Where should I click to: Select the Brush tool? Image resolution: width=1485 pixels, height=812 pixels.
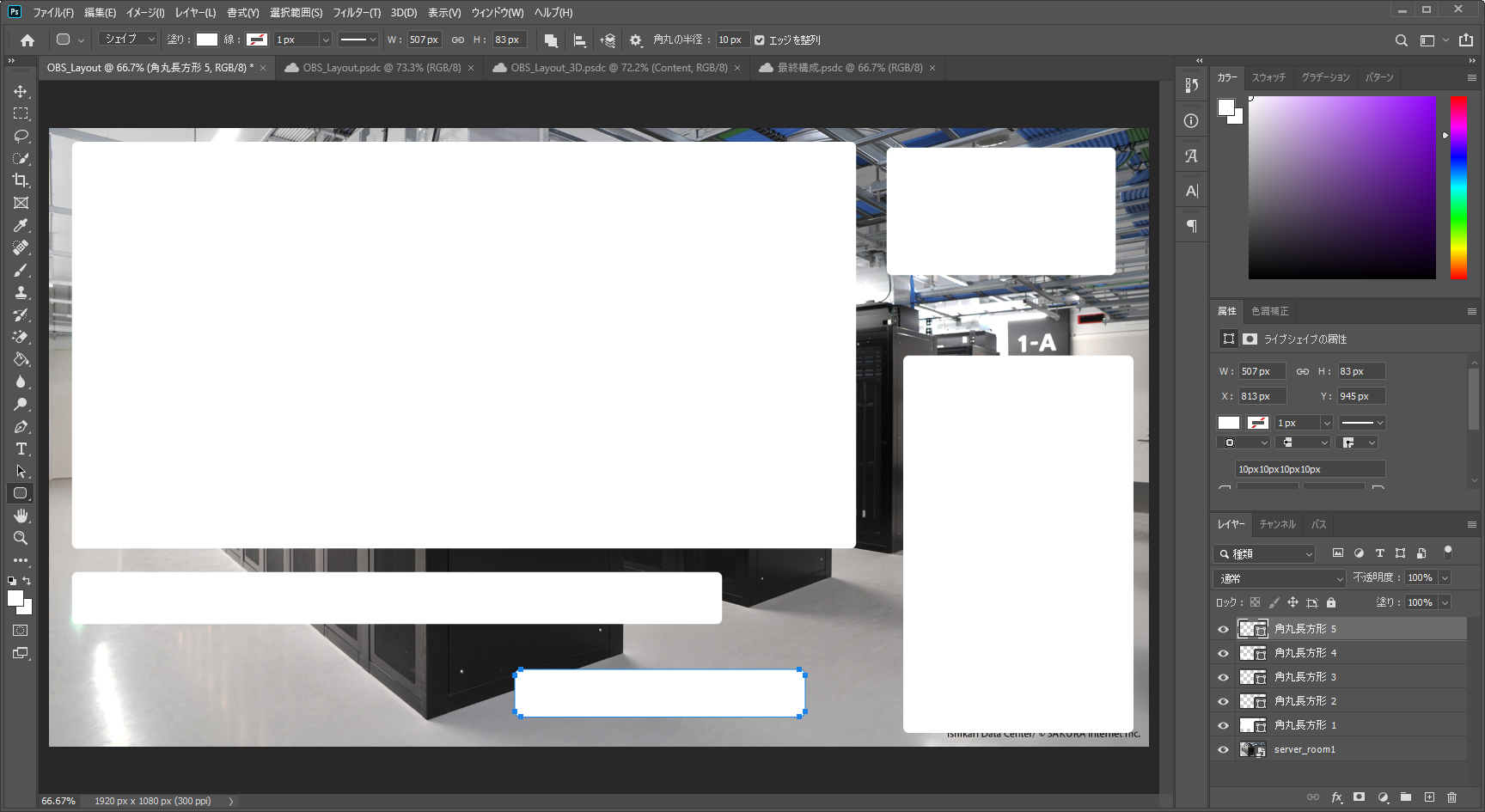point(21,270)
